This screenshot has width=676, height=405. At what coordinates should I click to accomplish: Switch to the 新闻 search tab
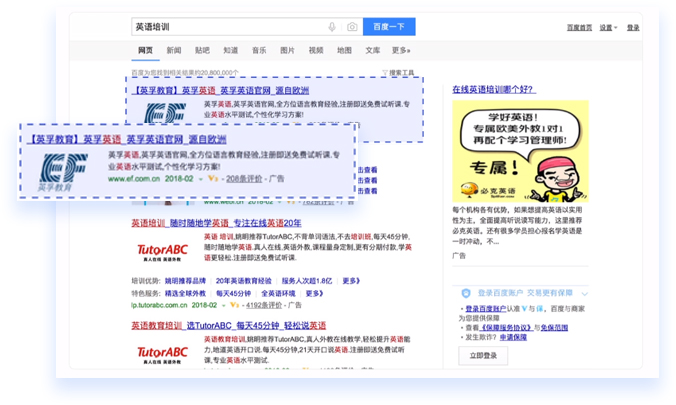point(174,50)
